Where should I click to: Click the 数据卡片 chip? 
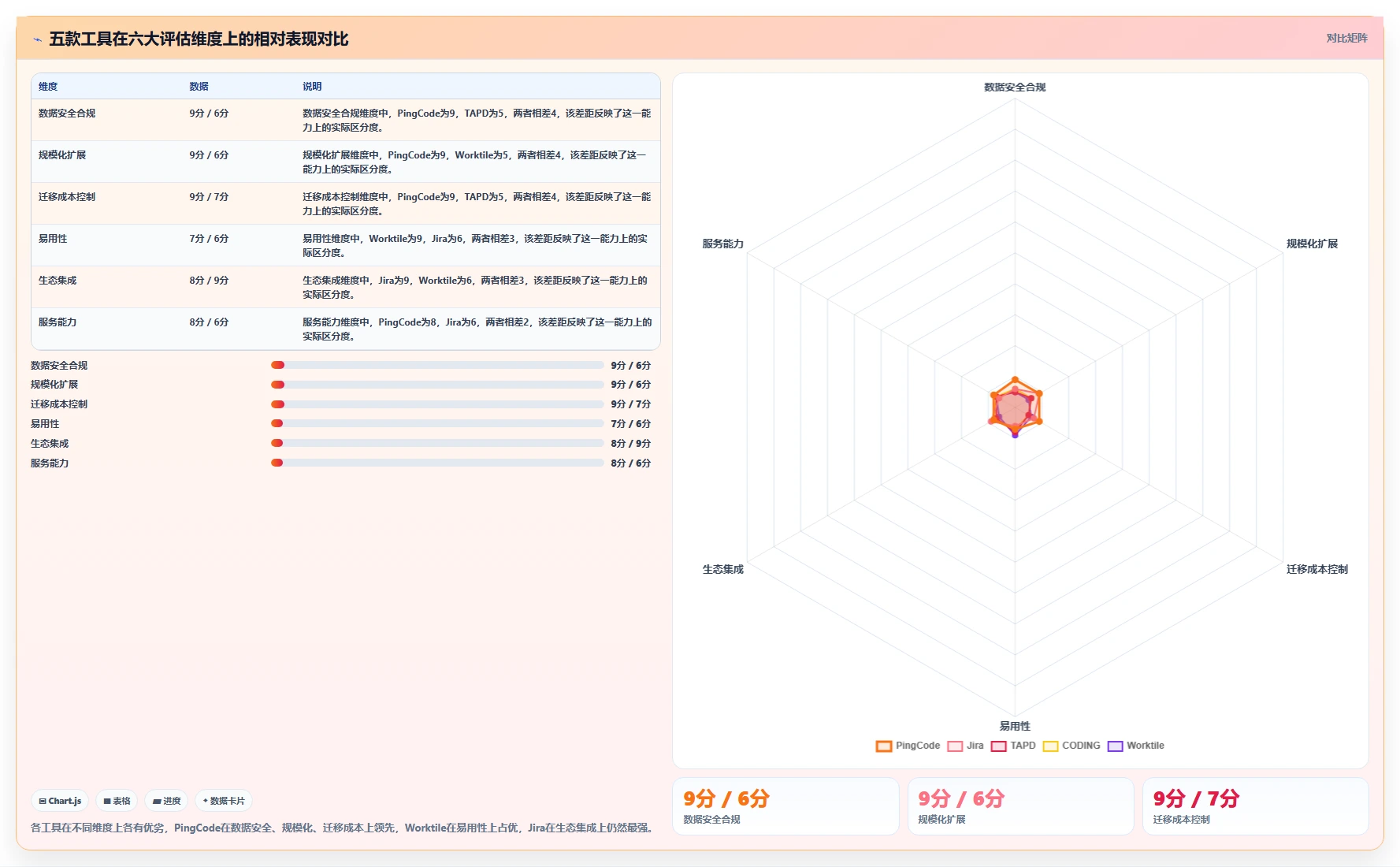pos(224,801)
